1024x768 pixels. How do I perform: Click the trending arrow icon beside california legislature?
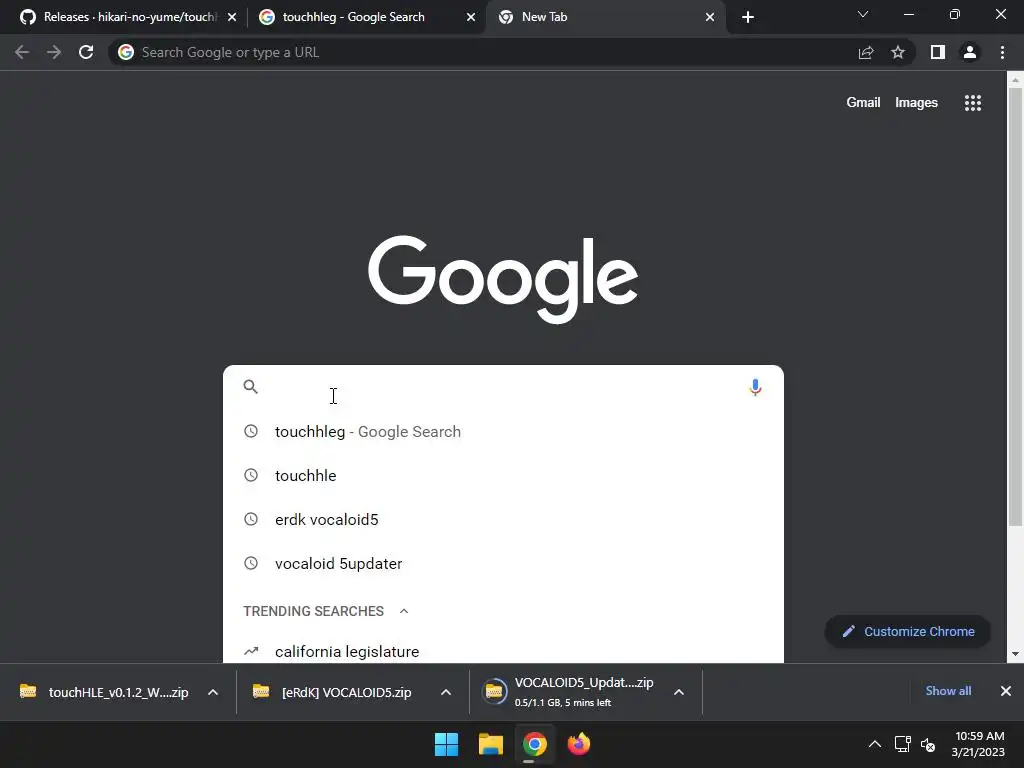(251, 651)
